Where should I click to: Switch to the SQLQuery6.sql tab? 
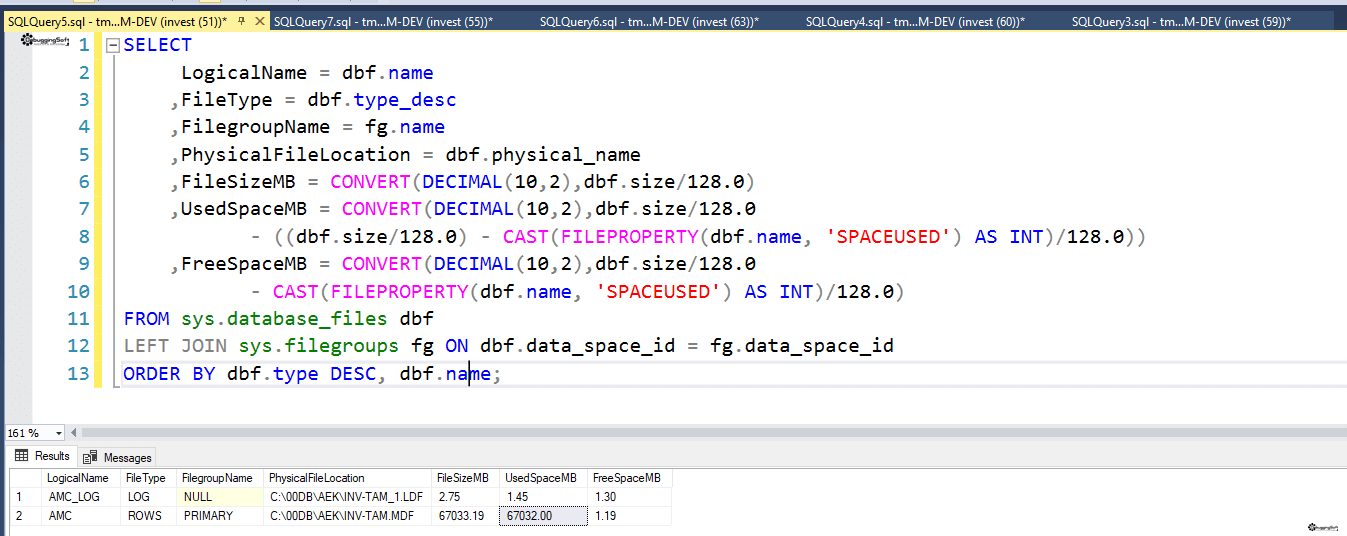click(x=649, y=22)
